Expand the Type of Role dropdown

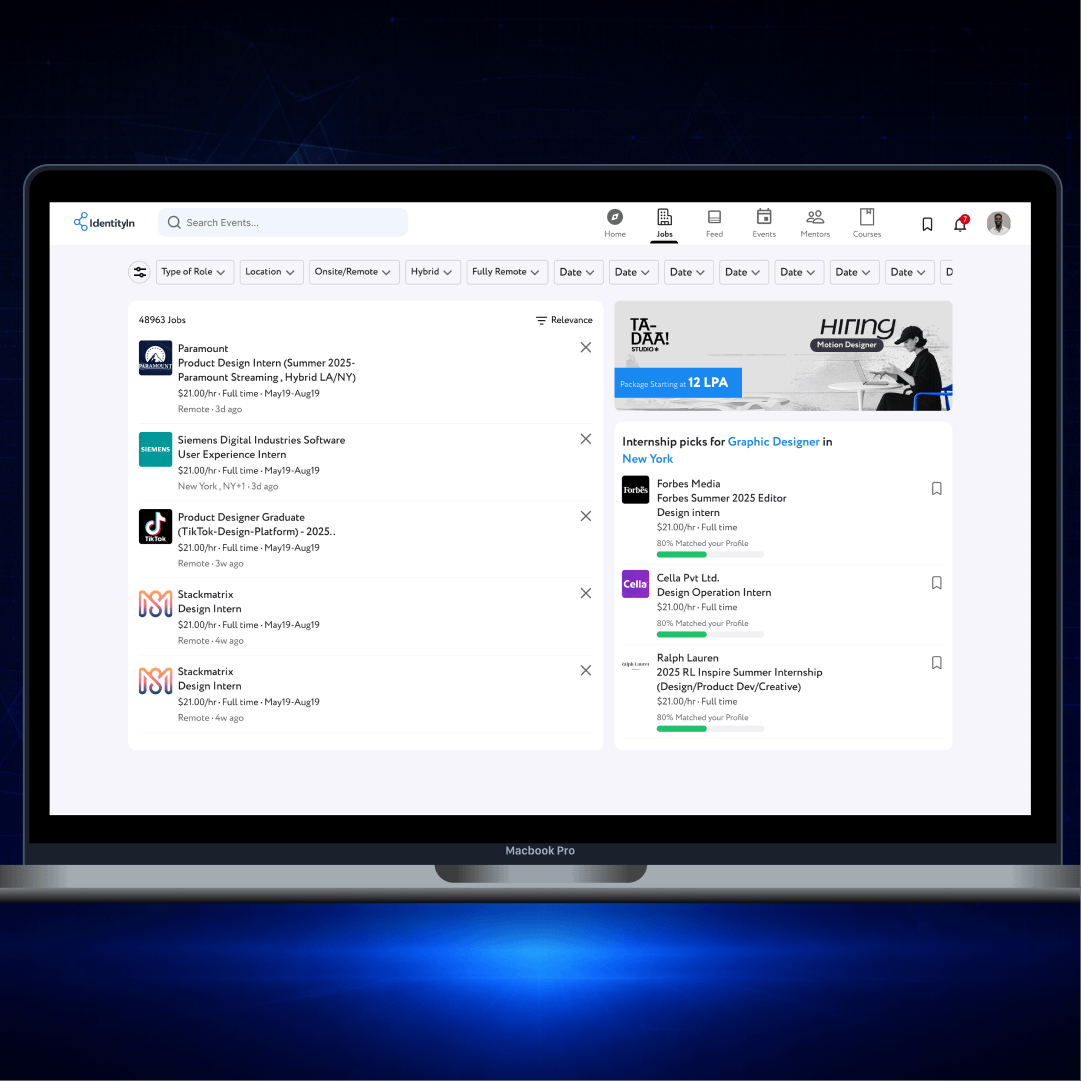(x=195, y=272)
